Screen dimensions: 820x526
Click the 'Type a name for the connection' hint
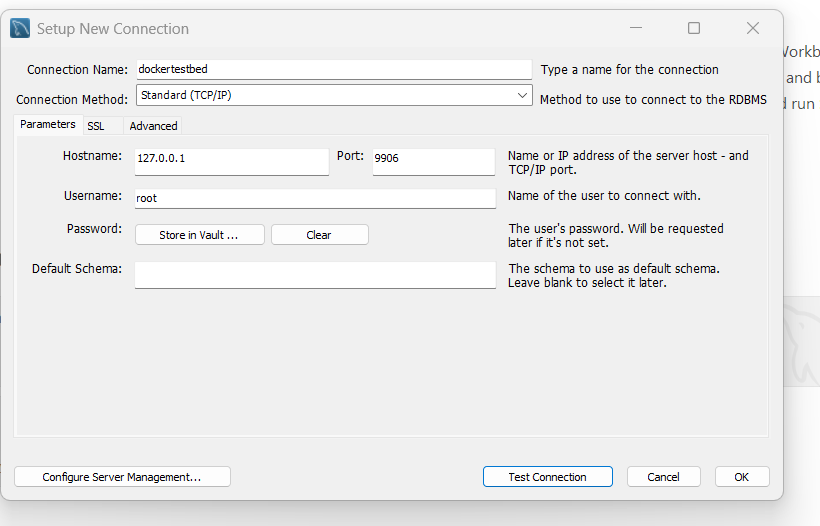[630, 70]
